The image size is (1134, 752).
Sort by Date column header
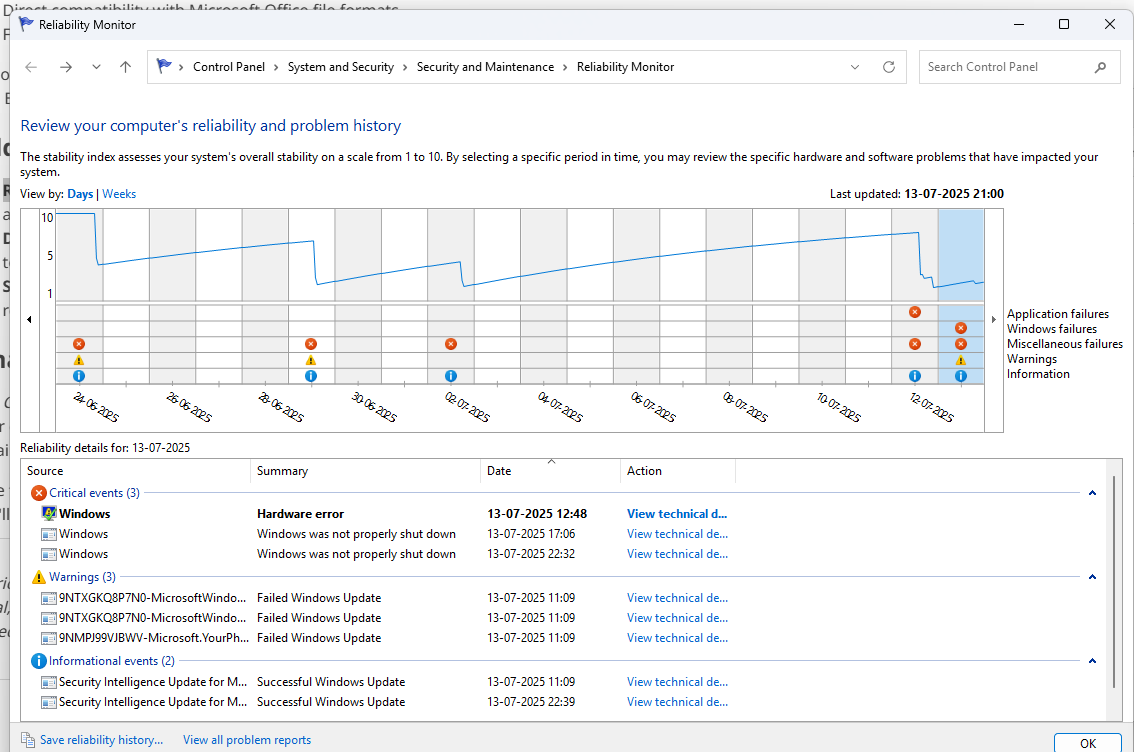click(x=550, y=471)
